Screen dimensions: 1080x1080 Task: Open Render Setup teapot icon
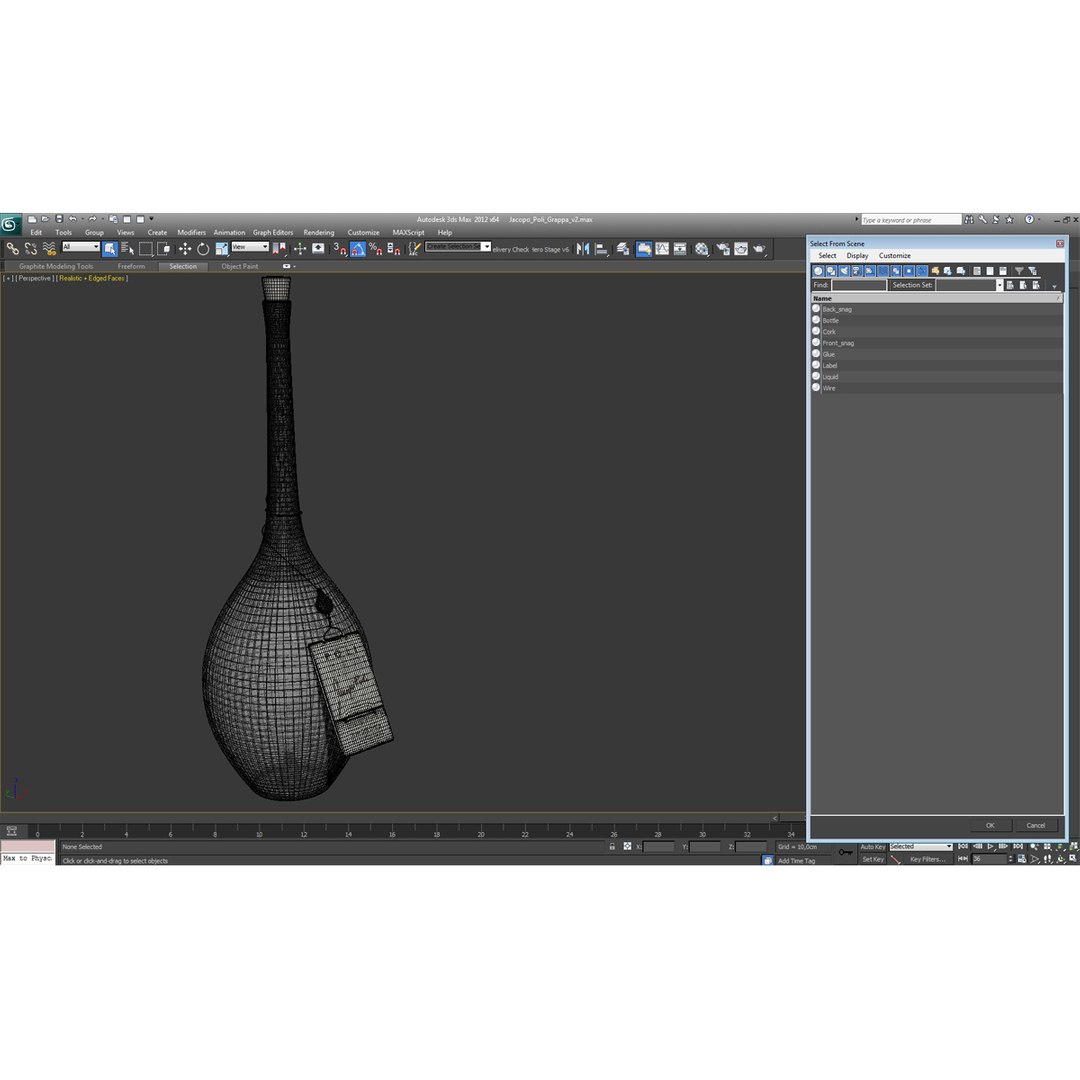723,249
